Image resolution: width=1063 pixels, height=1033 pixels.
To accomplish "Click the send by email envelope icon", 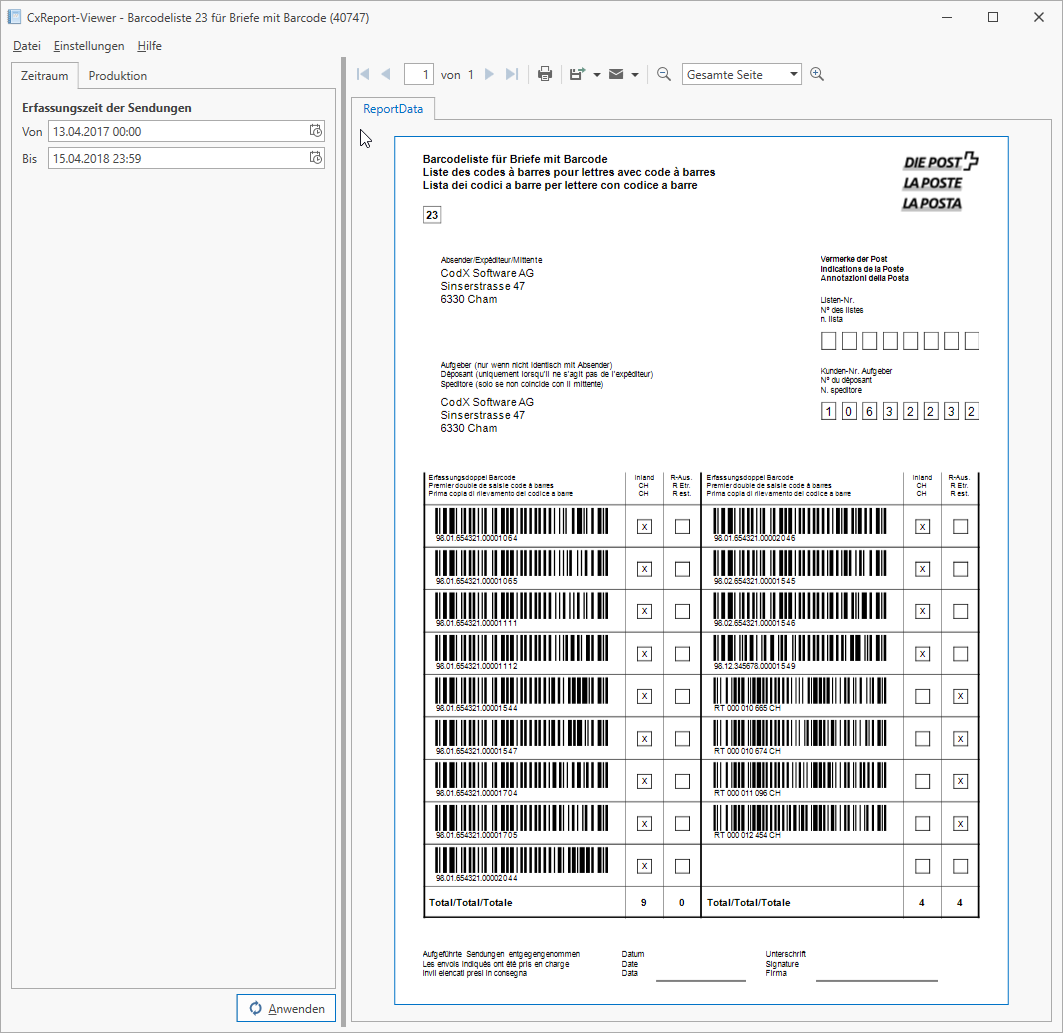I will pyautogui.click(x=616, y=75).
